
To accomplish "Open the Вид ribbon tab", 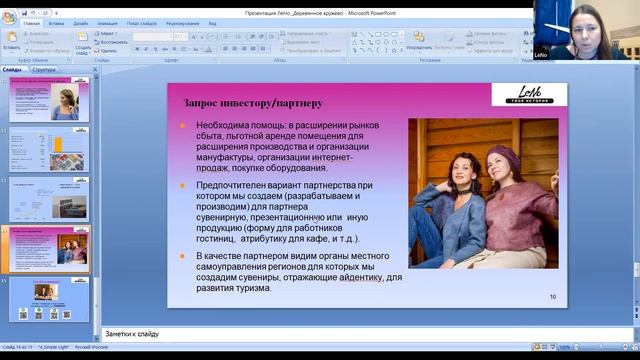I will [x=212, y=24].
